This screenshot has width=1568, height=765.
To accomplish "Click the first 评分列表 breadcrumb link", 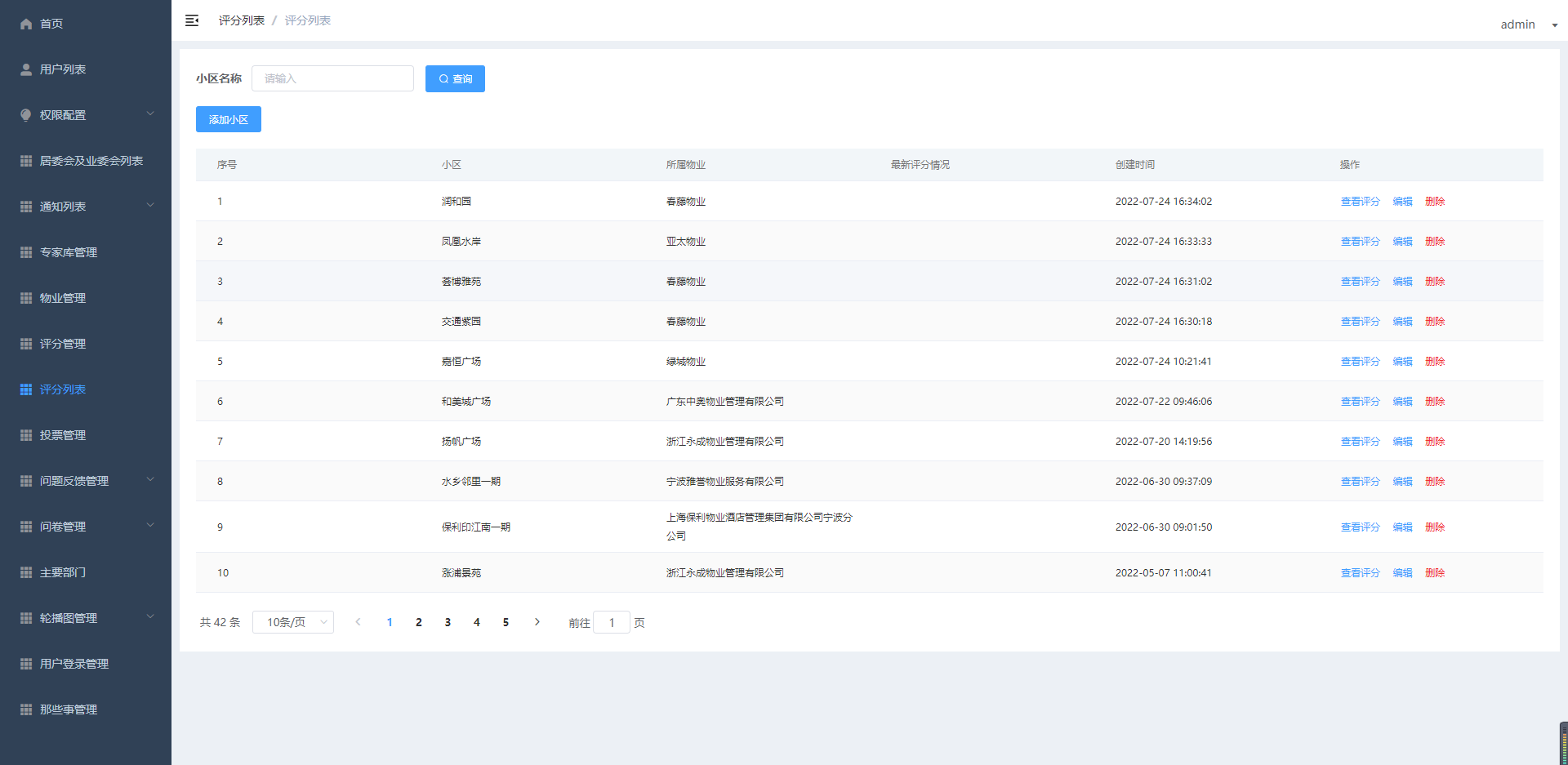I will (x=242, y=20).
